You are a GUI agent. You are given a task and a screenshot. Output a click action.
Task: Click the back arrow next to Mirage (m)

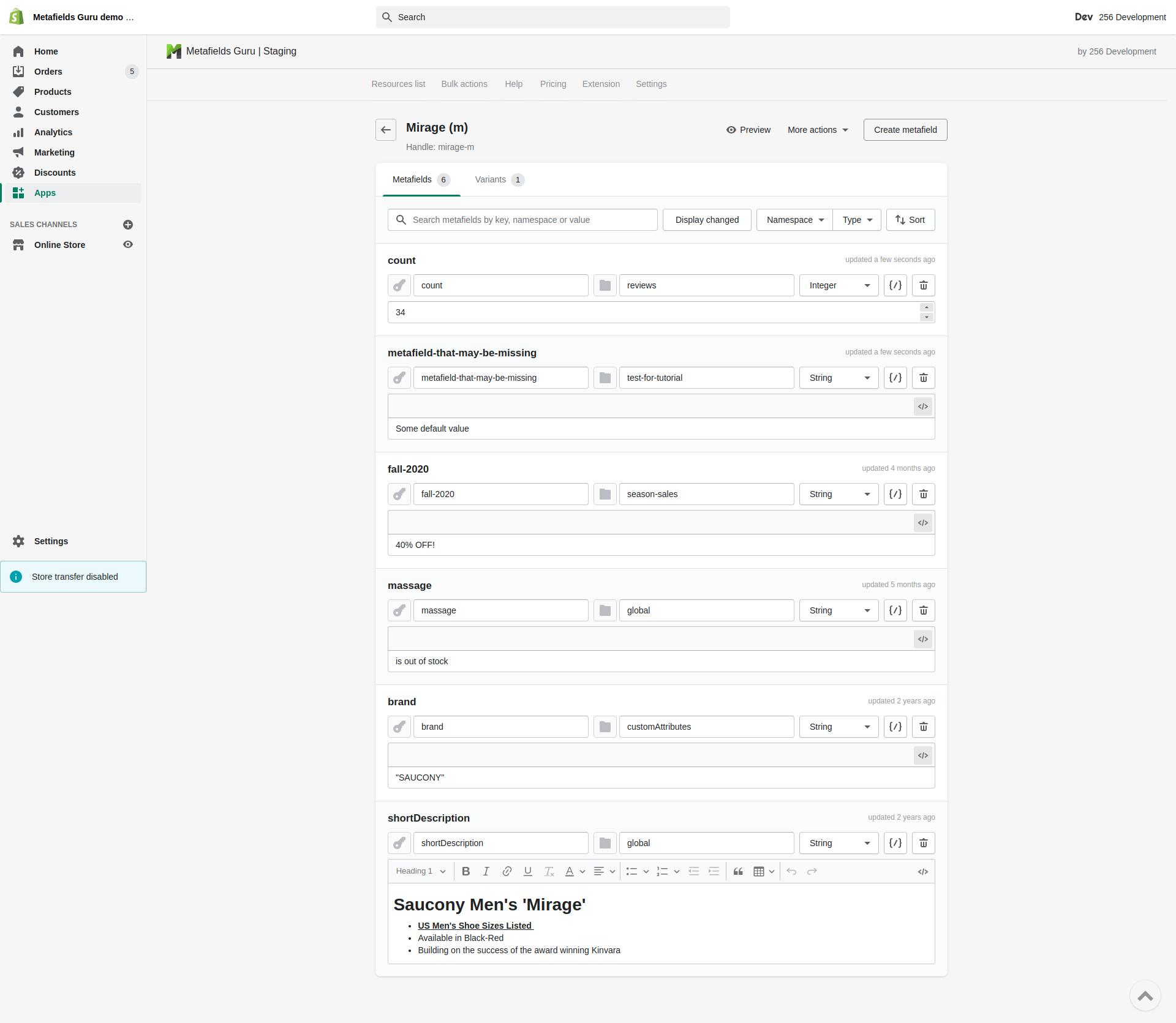click(x=386, y=130)
